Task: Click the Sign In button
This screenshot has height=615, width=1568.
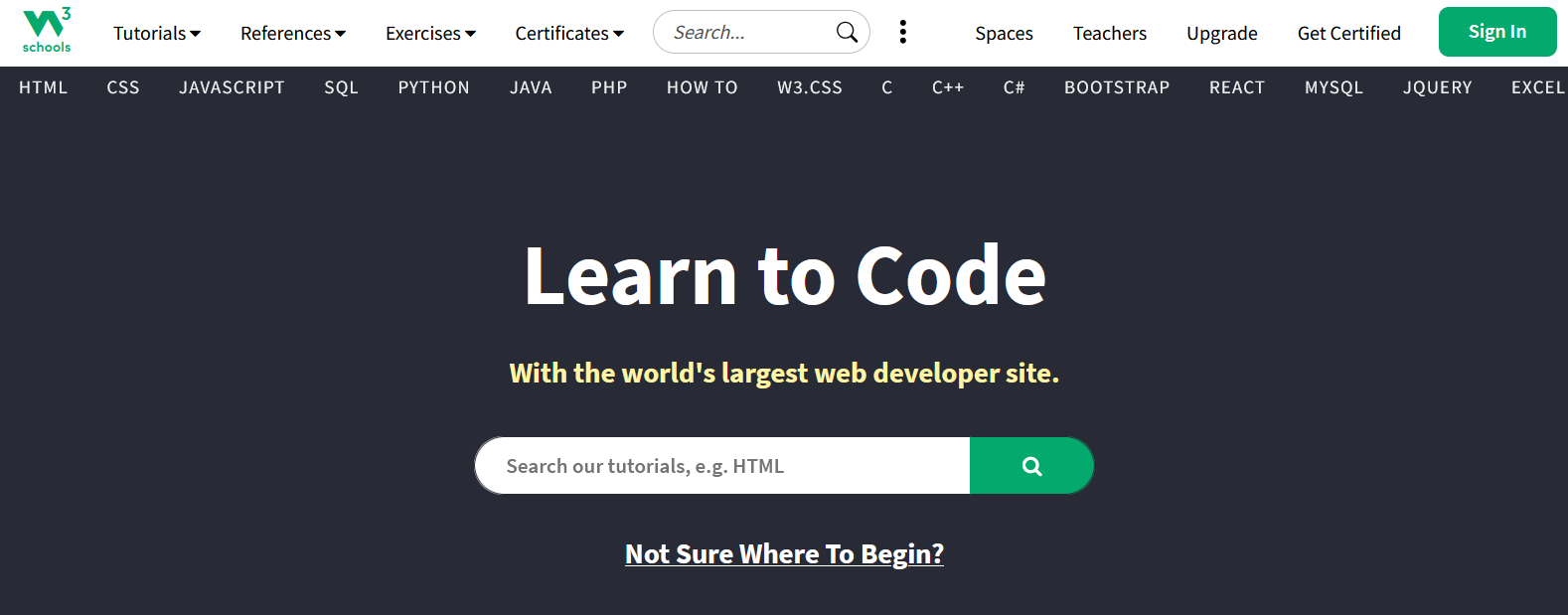Action: click(x=1496, y=32)
